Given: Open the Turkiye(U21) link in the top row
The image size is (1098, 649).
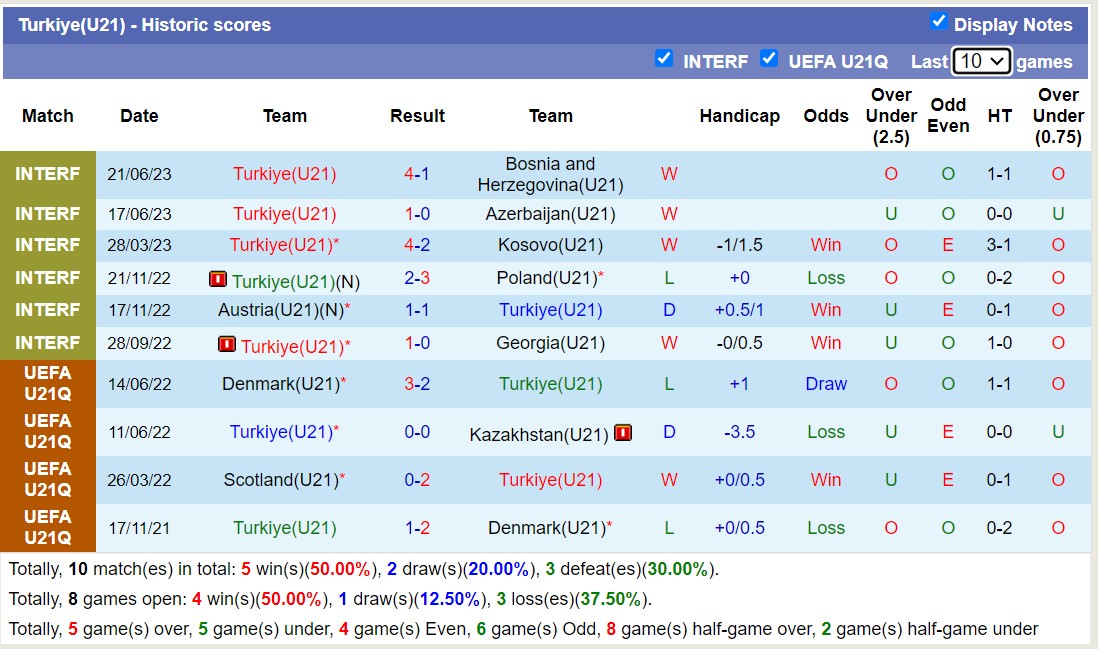Looking at the screenshot, I should coord(284,173).
